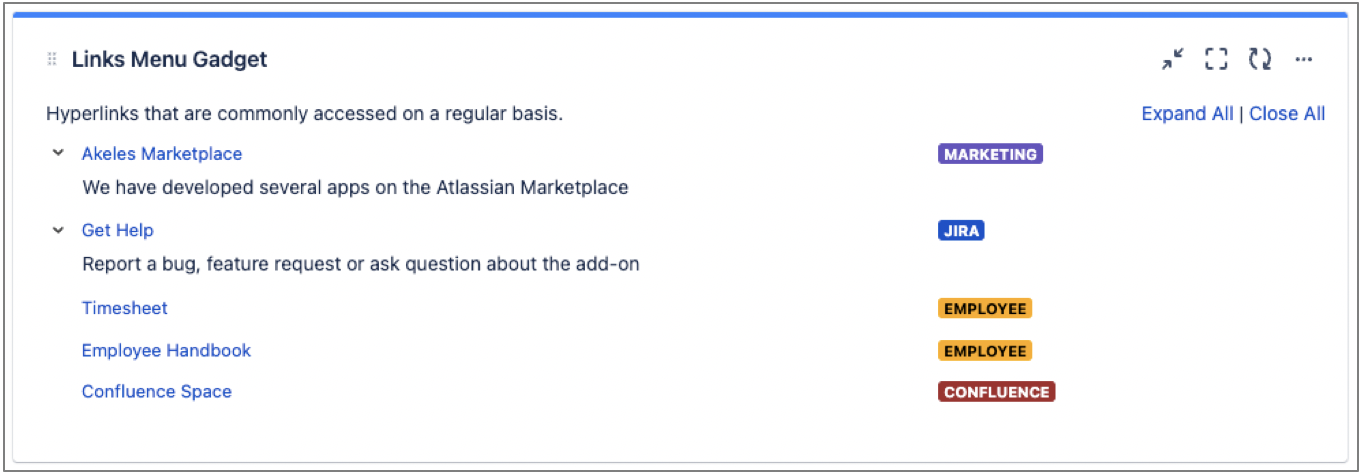Viewport: 1364px width, 474px height.
Task: Open the Employee Handbook link
Action: [x=166, y=351]
